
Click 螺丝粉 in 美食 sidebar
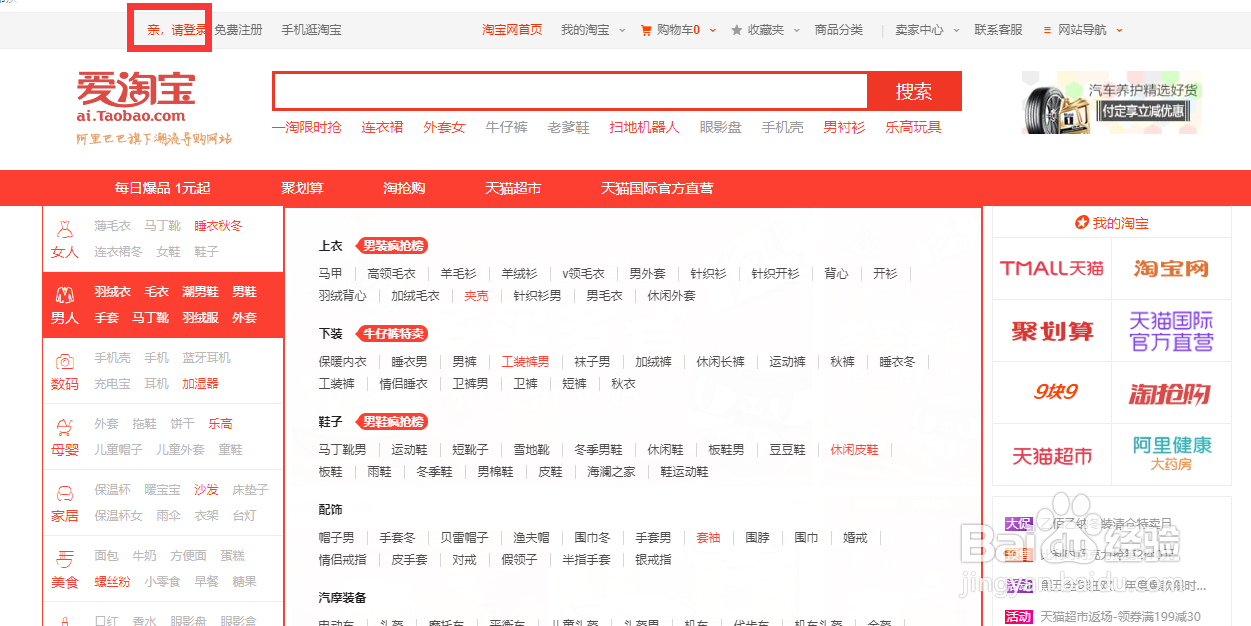[x=113, y=582]
